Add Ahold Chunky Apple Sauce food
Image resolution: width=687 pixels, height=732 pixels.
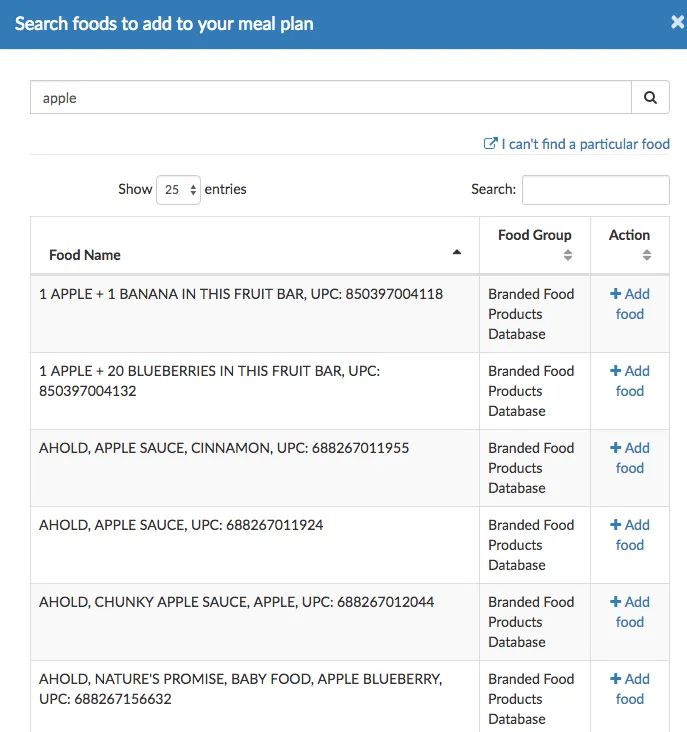click(x=630, y=612)
